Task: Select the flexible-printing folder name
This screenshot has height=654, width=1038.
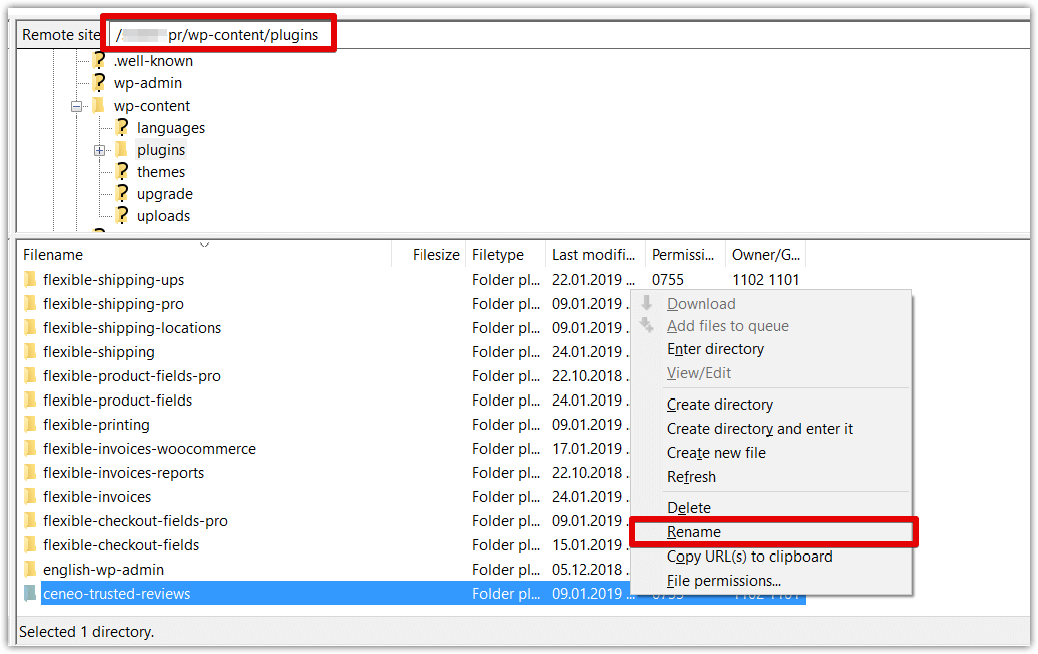Action: tap(96, 425)
